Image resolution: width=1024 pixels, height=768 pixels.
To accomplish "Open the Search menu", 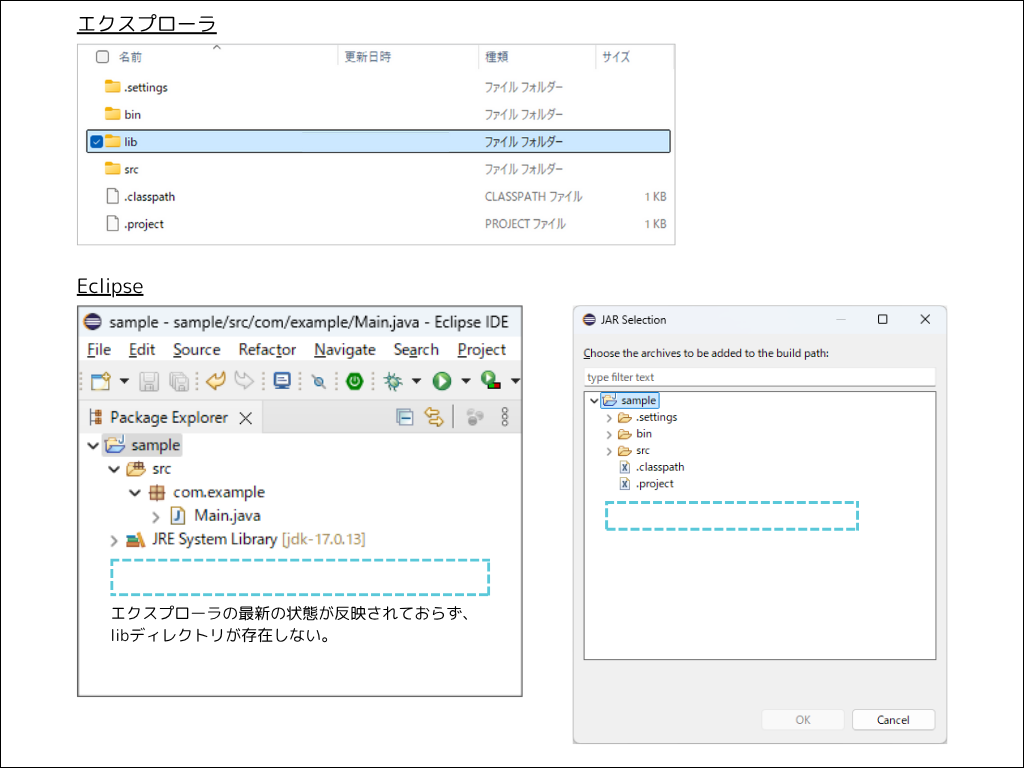I will pos(416,350).
